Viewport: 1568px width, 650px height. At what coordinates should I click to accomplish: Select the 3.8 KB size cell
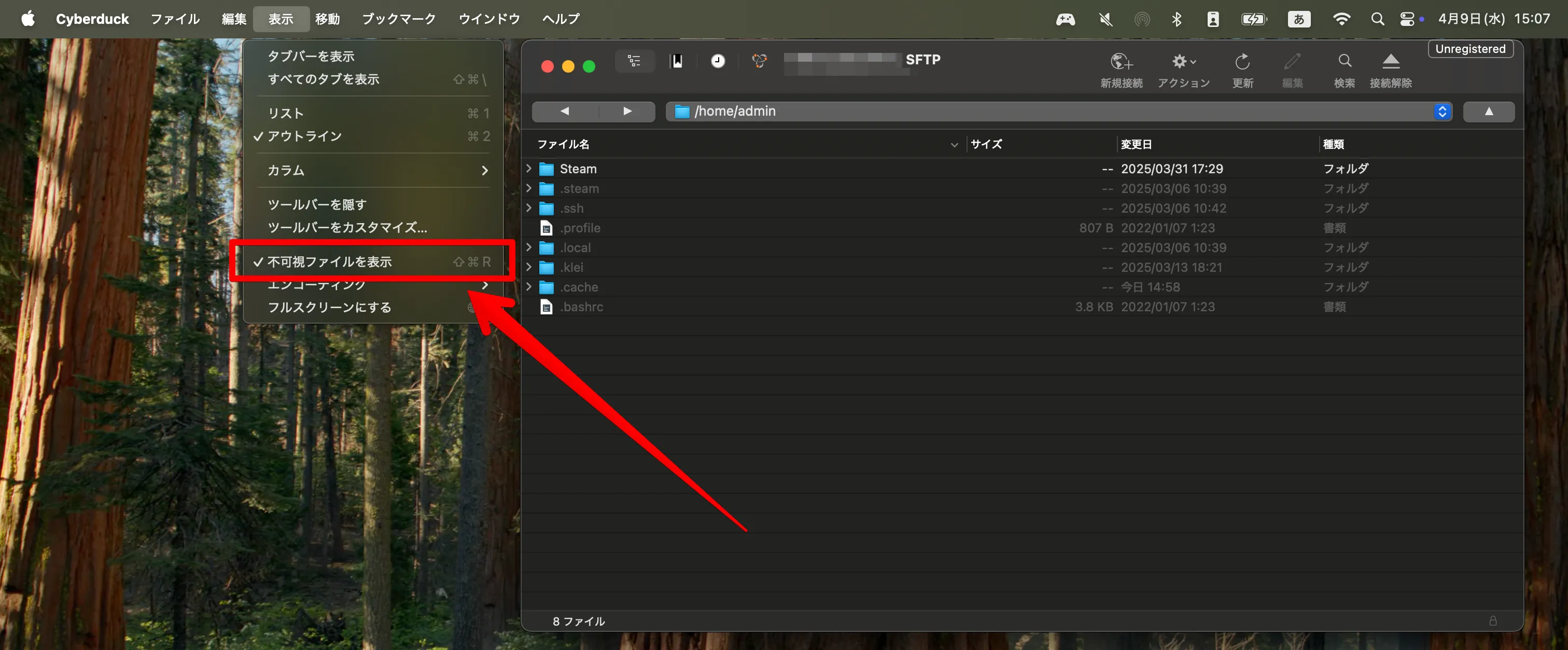click(x=1093, y=307)
